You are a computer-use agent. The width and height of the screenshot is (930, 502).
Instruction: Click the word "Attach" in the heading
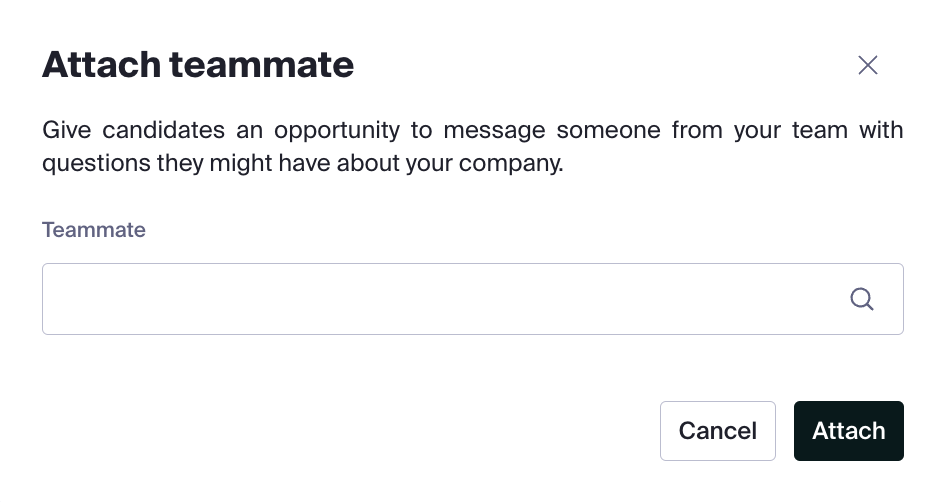(101, 64)
